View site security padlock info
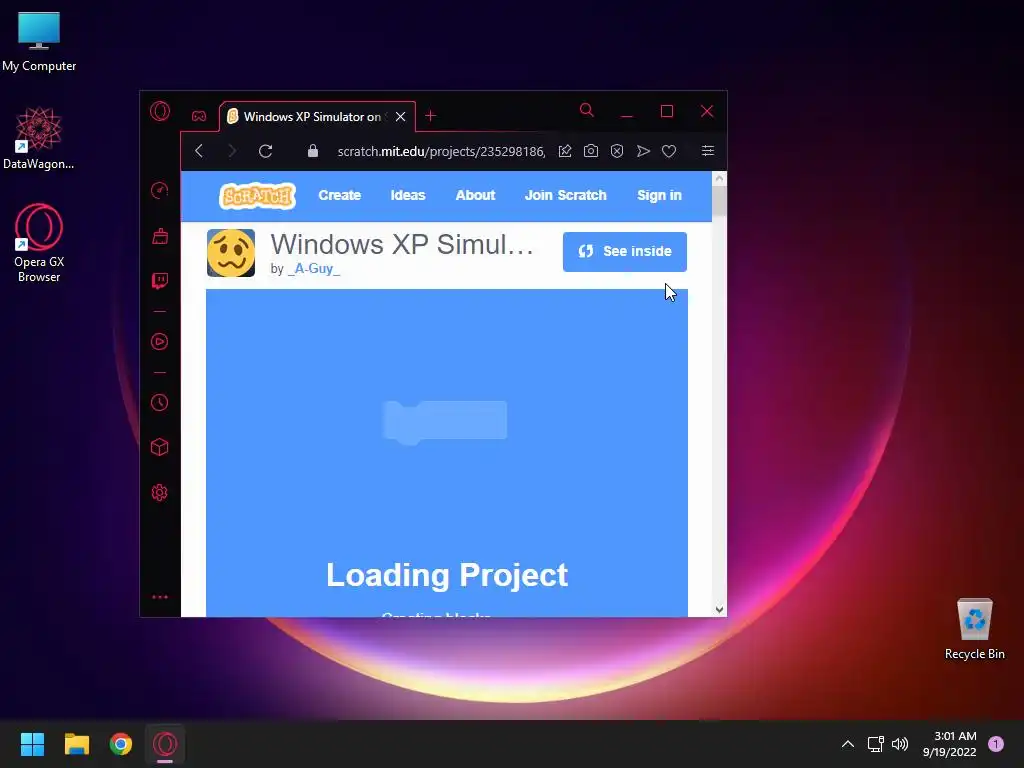Image resolution: width=1024 pixels, height=768 pixels. pos(313,151)
